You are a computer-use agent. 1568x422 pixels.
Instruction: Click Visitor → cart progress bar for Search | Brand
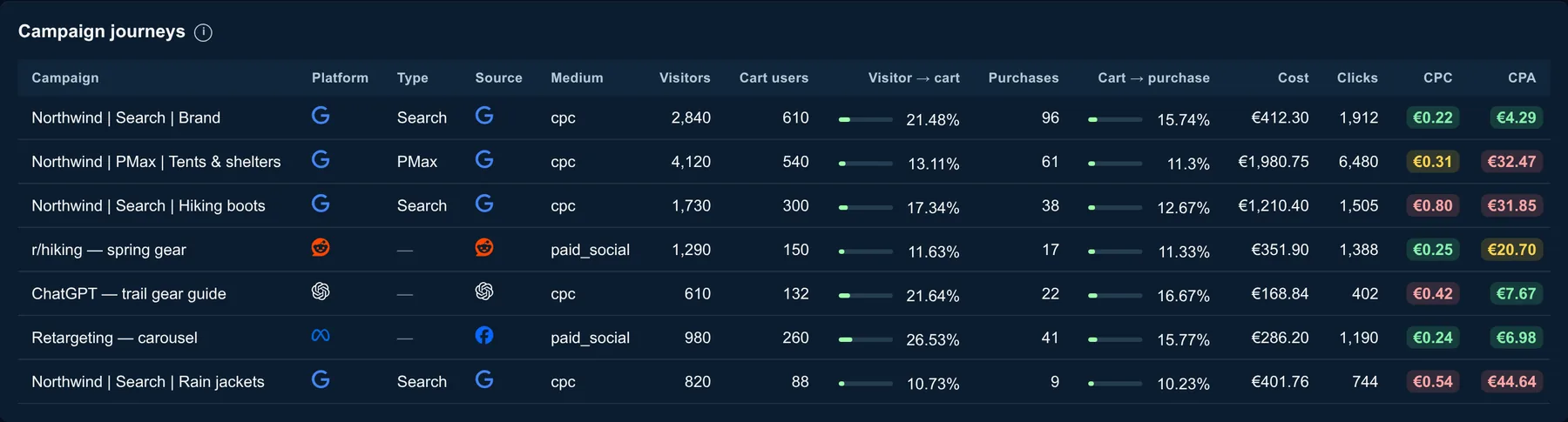click(866, 119)
